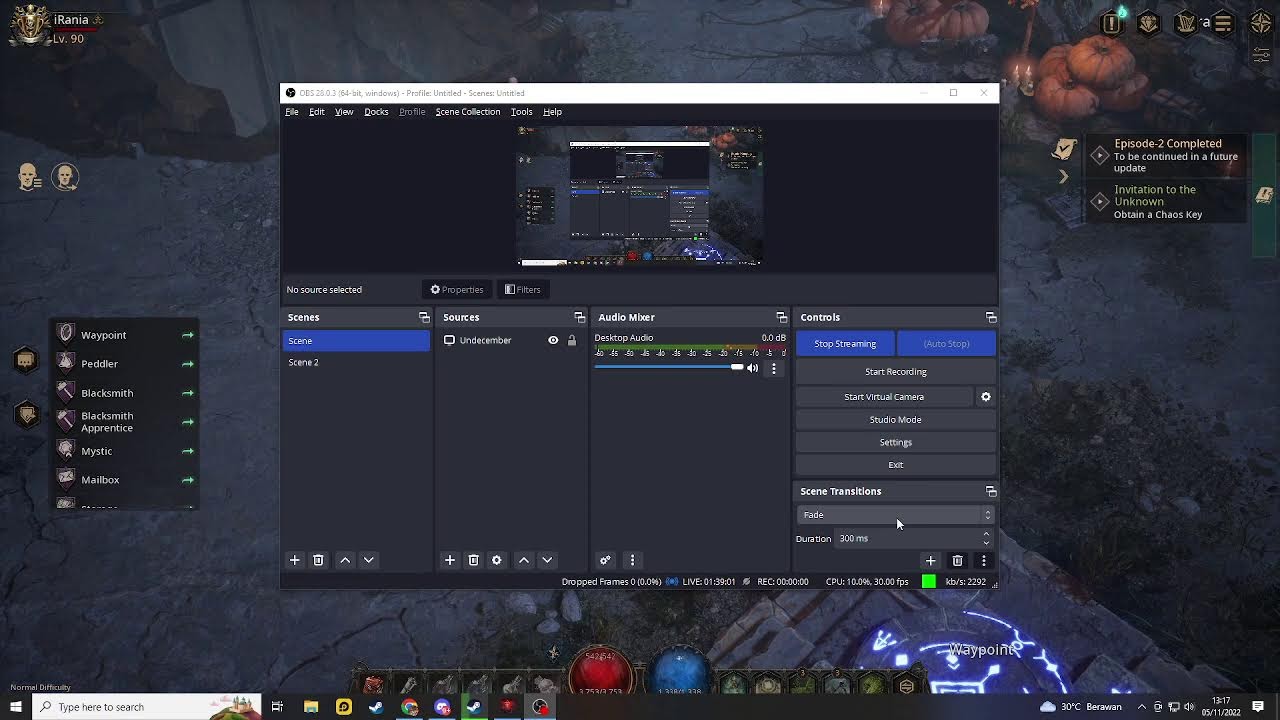
Task: Open the game main menu hamburger icon
Action: point(1223,23)
